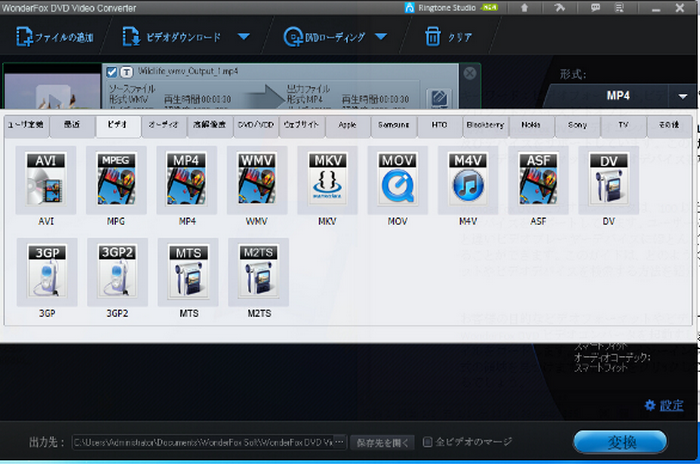The height and width of the screenshot is (465, 700).
Task: Select the MTS format icon
Action: click(188, 272)
